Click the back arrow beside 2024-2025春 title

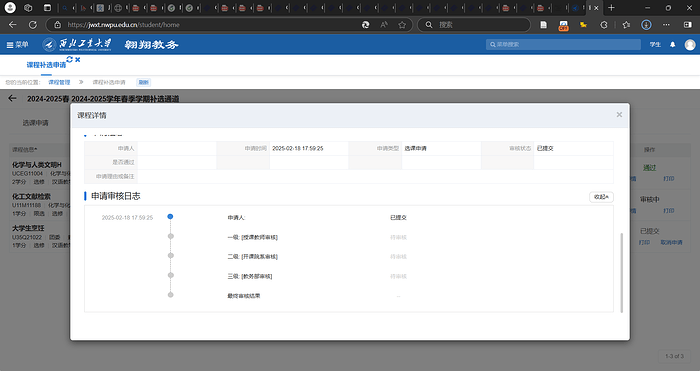click(x=12, y=98)
